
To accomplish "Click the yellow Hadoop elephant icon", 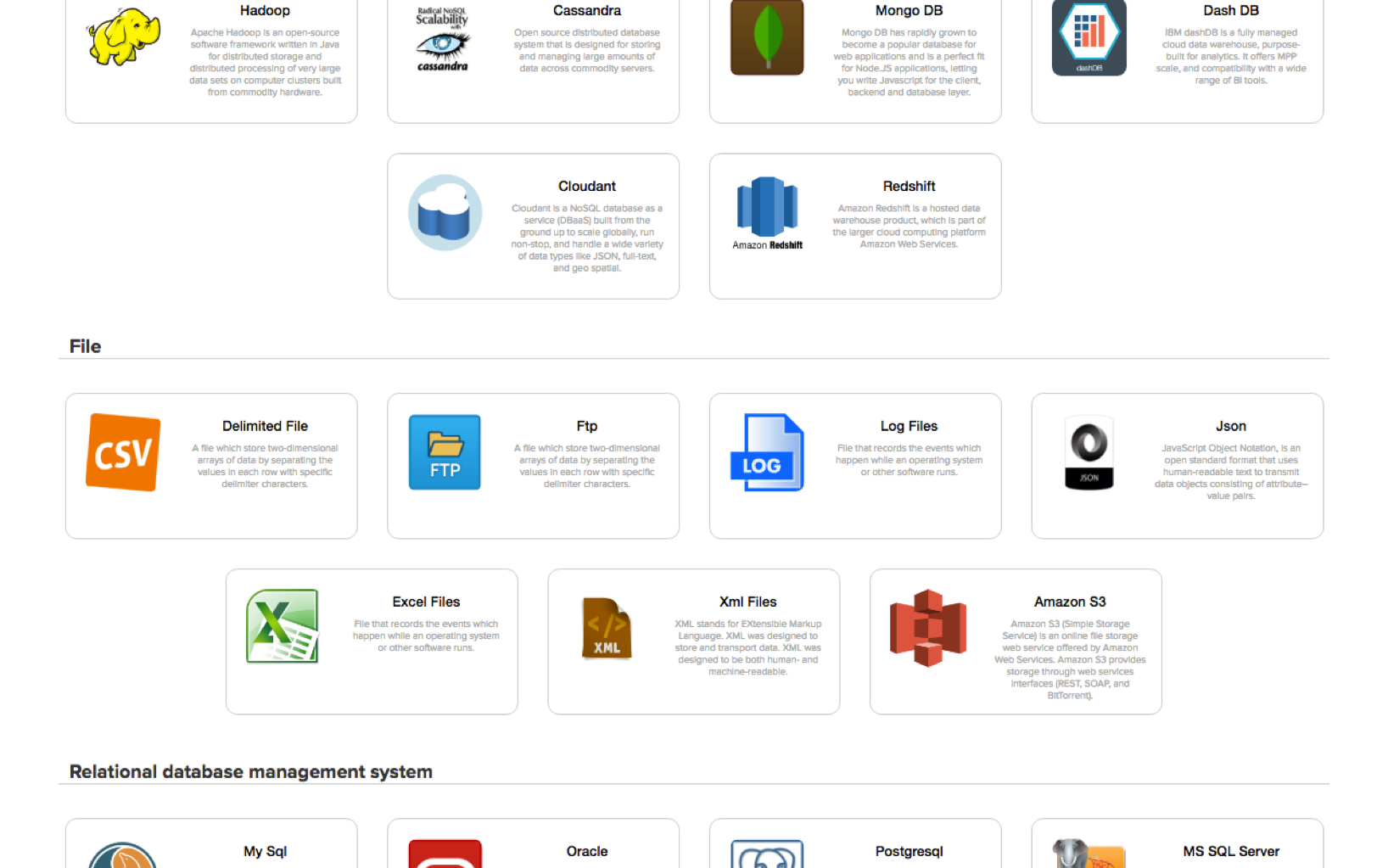I will [123, 36].
